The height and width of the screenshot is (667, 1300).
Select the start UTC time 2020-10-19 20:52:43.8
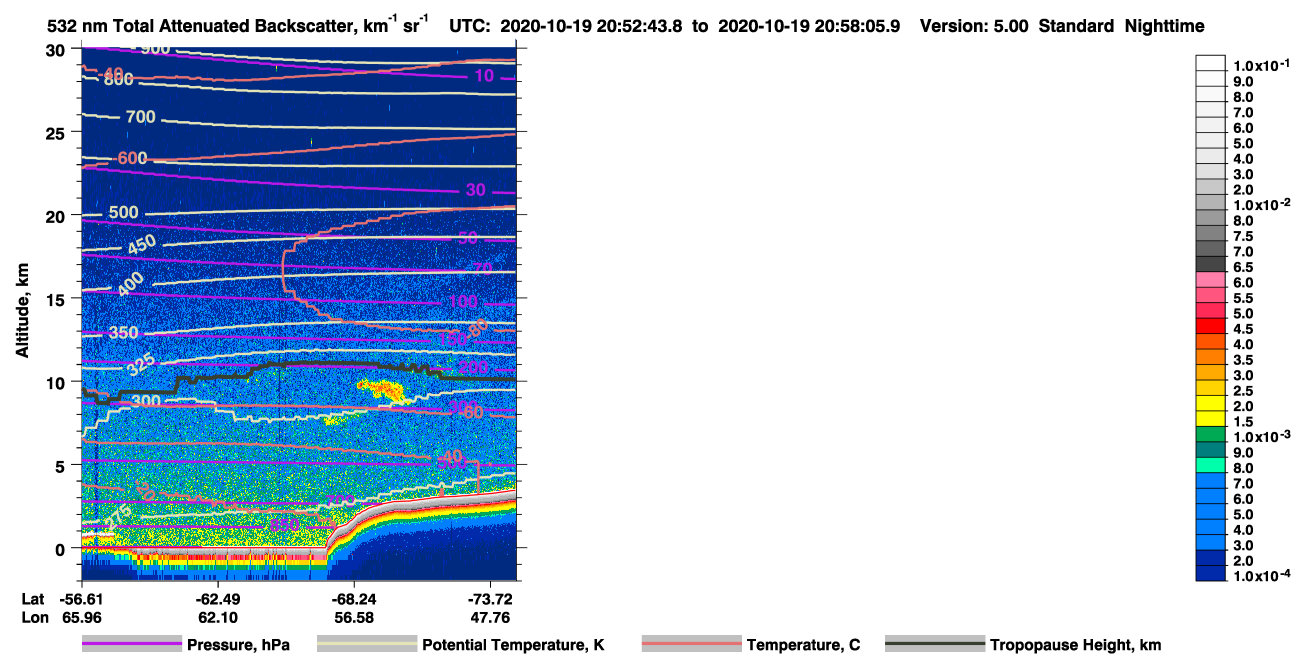[591, 26]
